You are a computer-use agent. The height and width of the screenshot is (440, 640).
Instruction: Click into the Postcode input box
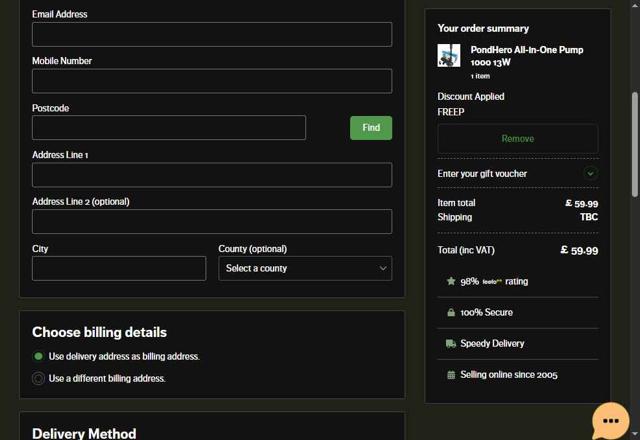pyautogui.click(x=169, y=127)
